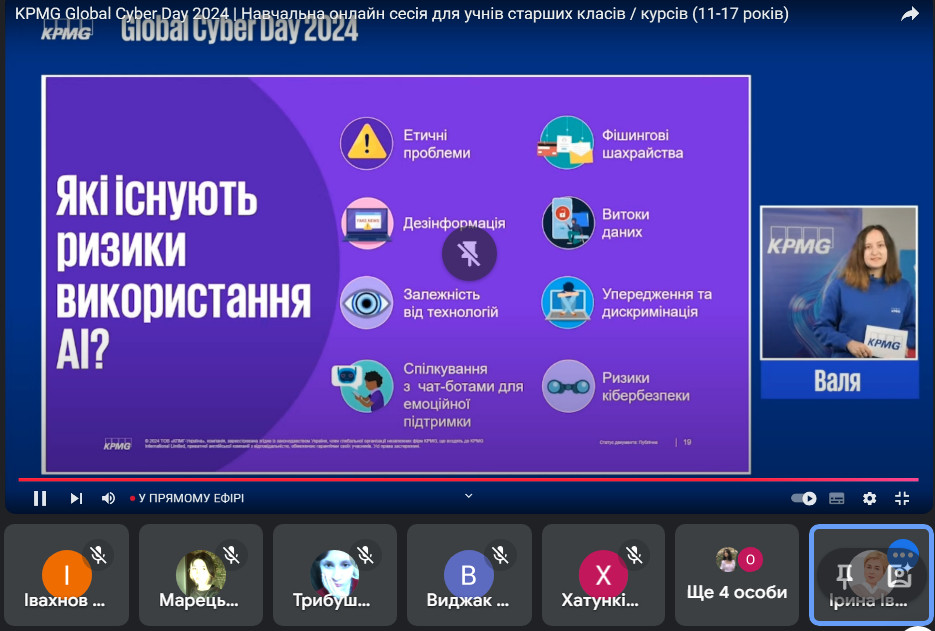935x631 pixels.
Task: Exit full screen mode in player
Action: point(902,498)
